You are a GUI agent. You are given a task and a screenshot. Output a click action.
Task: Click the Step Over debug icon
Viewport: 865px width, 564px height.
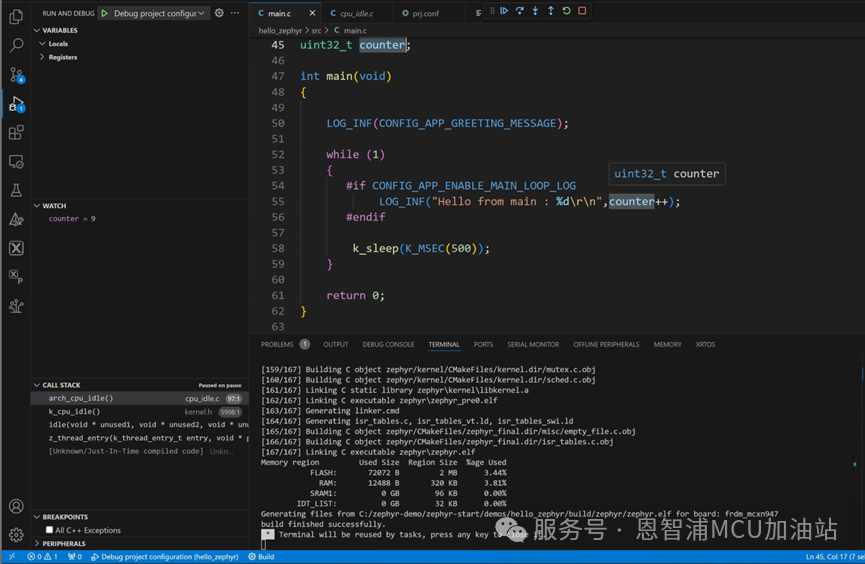pos(519,11)
